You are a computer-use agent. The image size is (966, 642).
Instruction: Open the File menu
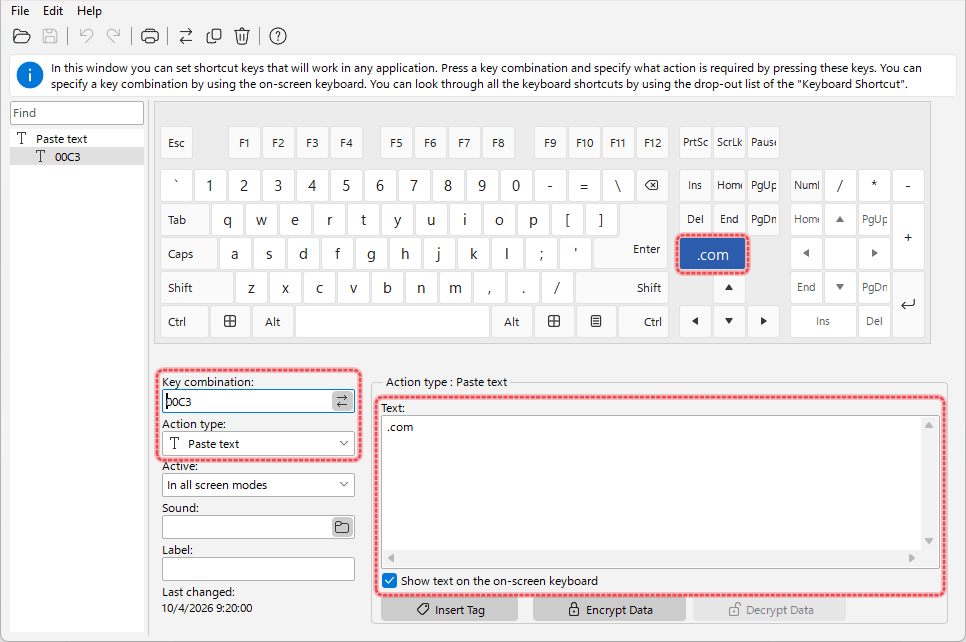[x=20, y=11]
